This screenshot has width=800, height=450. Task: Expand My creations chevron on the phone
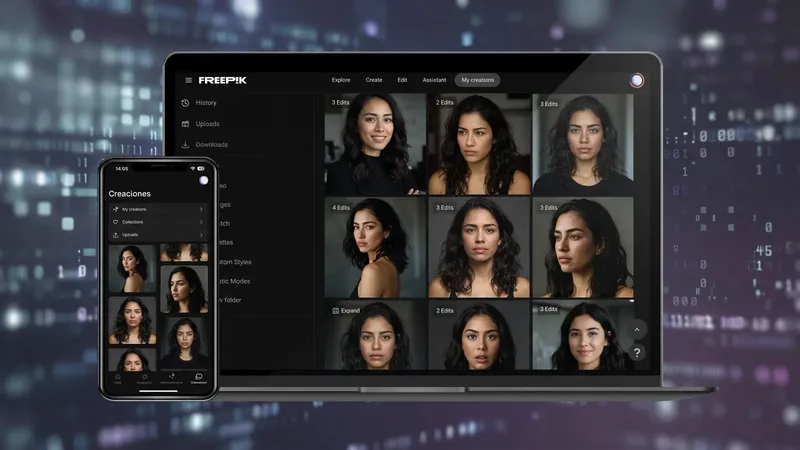[201, 209]
